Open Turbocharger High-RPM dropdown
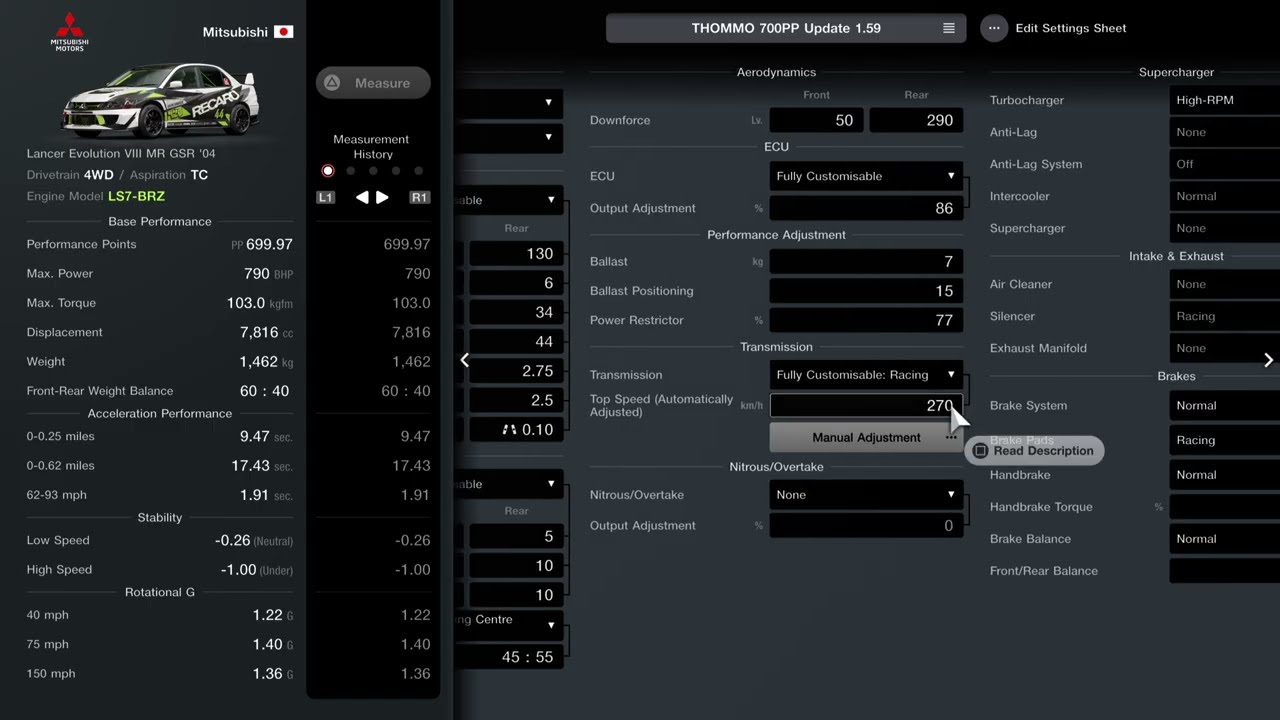 tap(1224, 100)
